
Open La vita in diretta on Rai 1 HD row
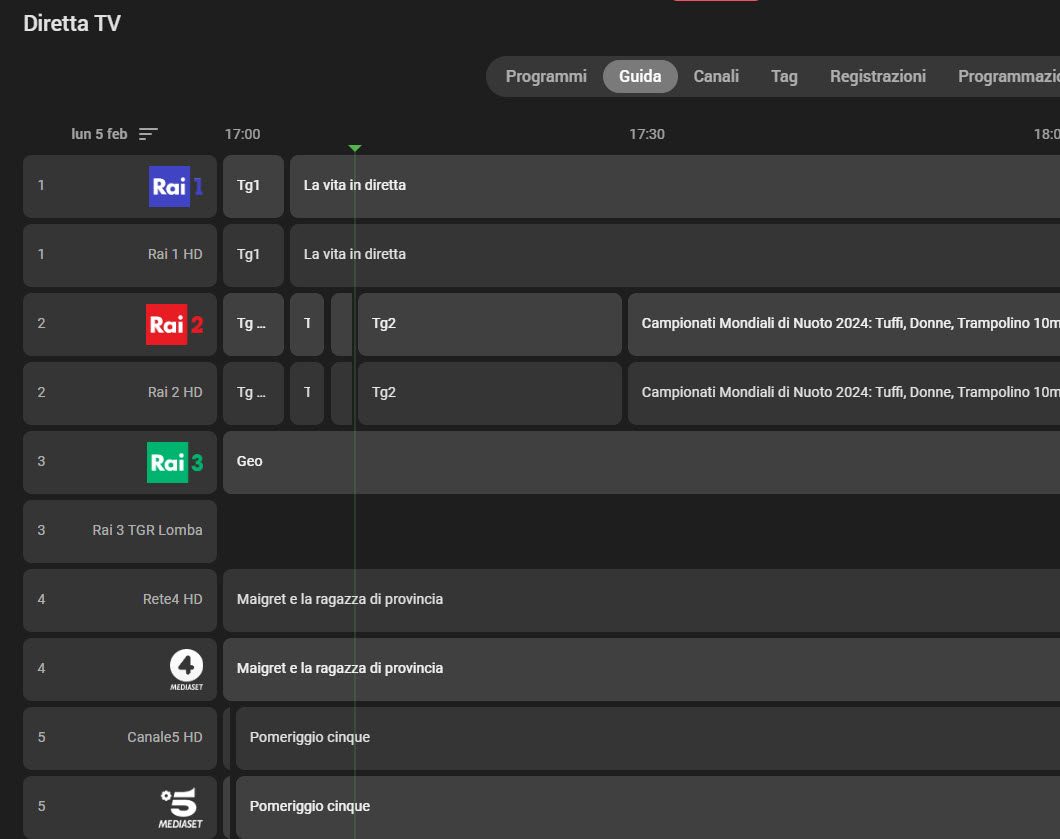click(675, 255)
